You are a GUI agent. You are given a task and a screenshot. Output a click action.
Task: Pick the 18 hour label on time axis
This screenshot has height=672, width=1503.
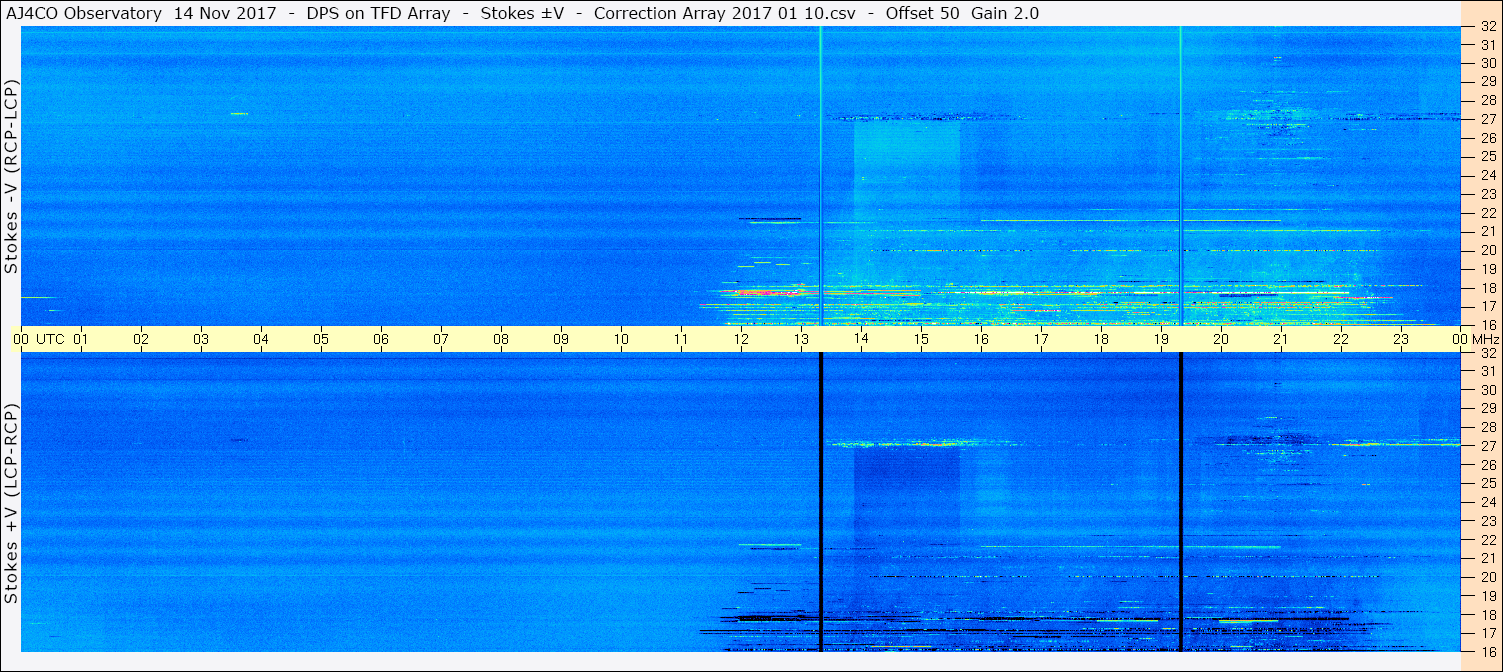click(1101, 339)
